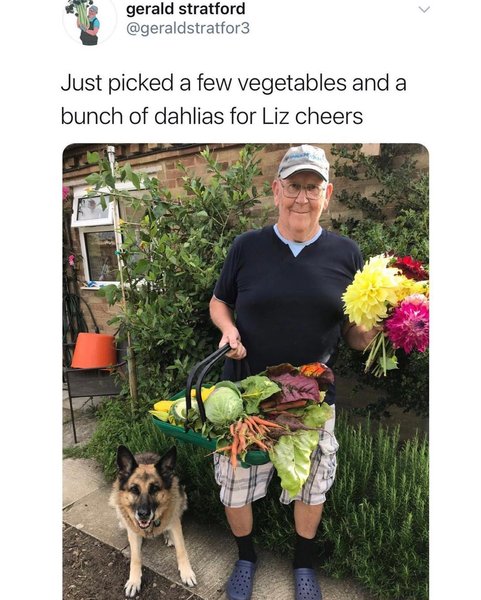
Task: Expand the tweet options chevron
Action: click(424, 9)
